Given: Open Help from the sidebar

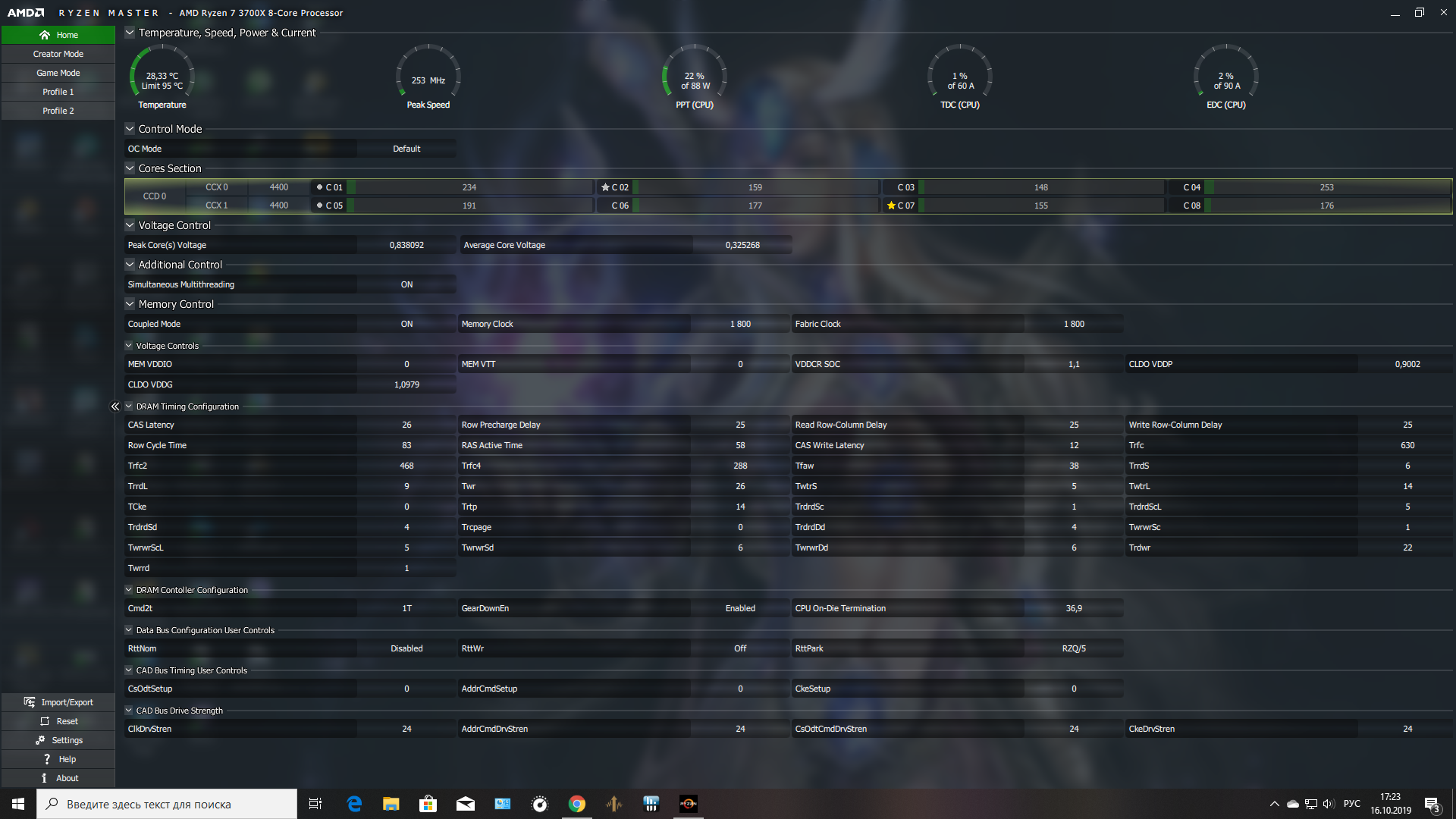Looking at the screenshot, I should coord(58,759).
